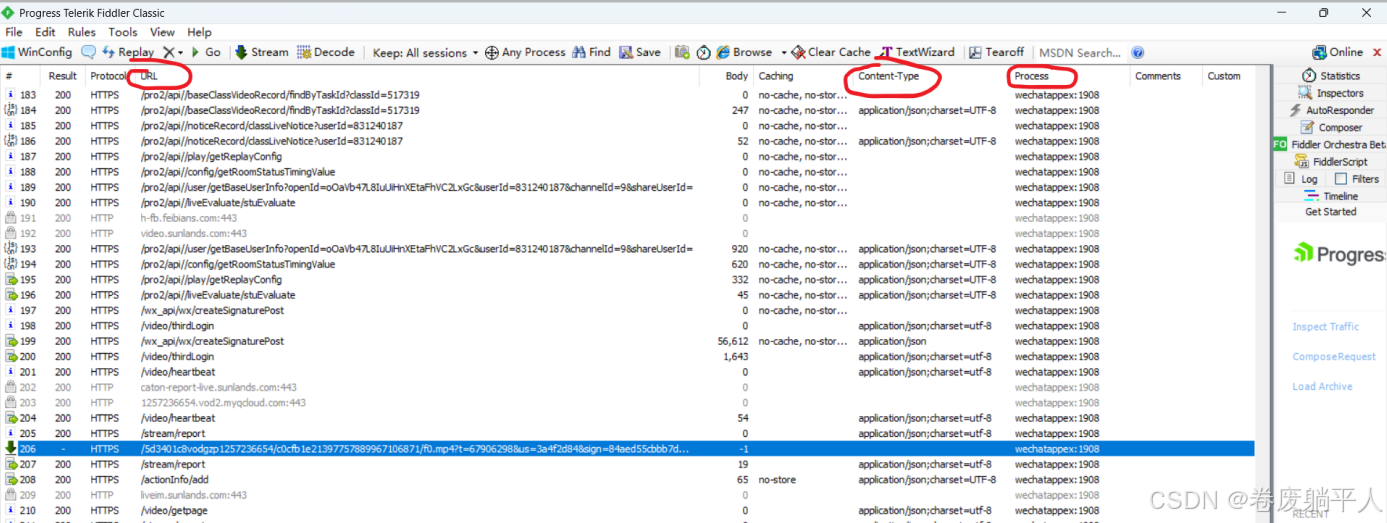Select session 205 /stream/report row
Screen dimensions: 1387x523
pos(628,434)
